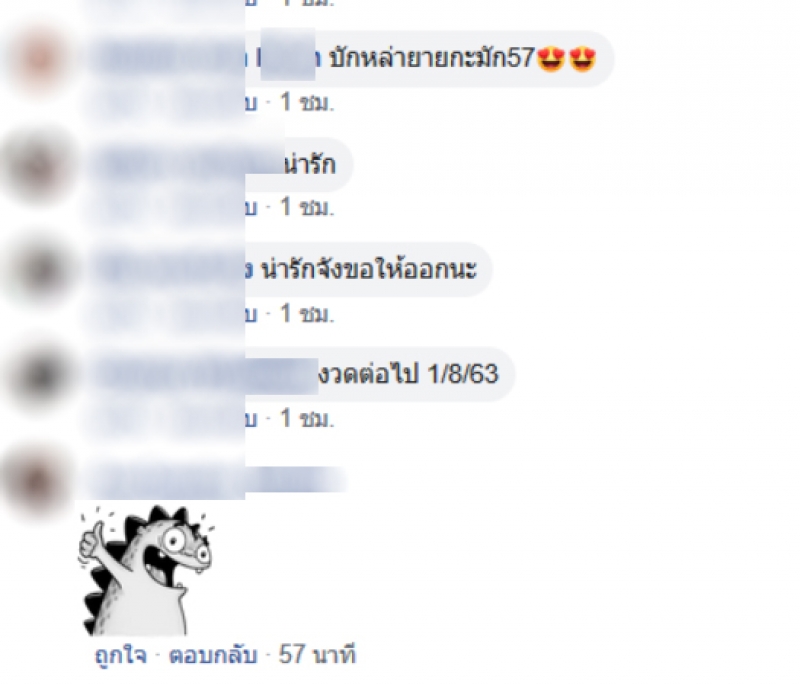The height and width of the screenshot is (686, 800).
Task: Click the second heart-eyes emoji in top comment
Action: (x=582, y=59)
